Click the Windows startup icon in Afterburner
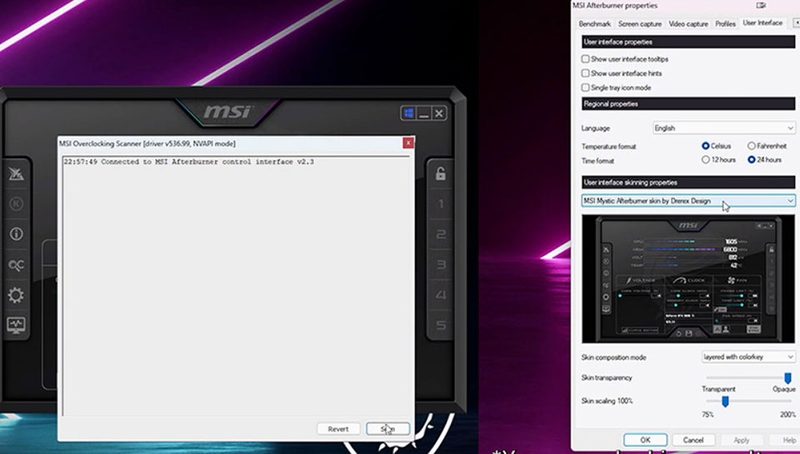Viewport: 800px width, 454px height. coord(409,113)
